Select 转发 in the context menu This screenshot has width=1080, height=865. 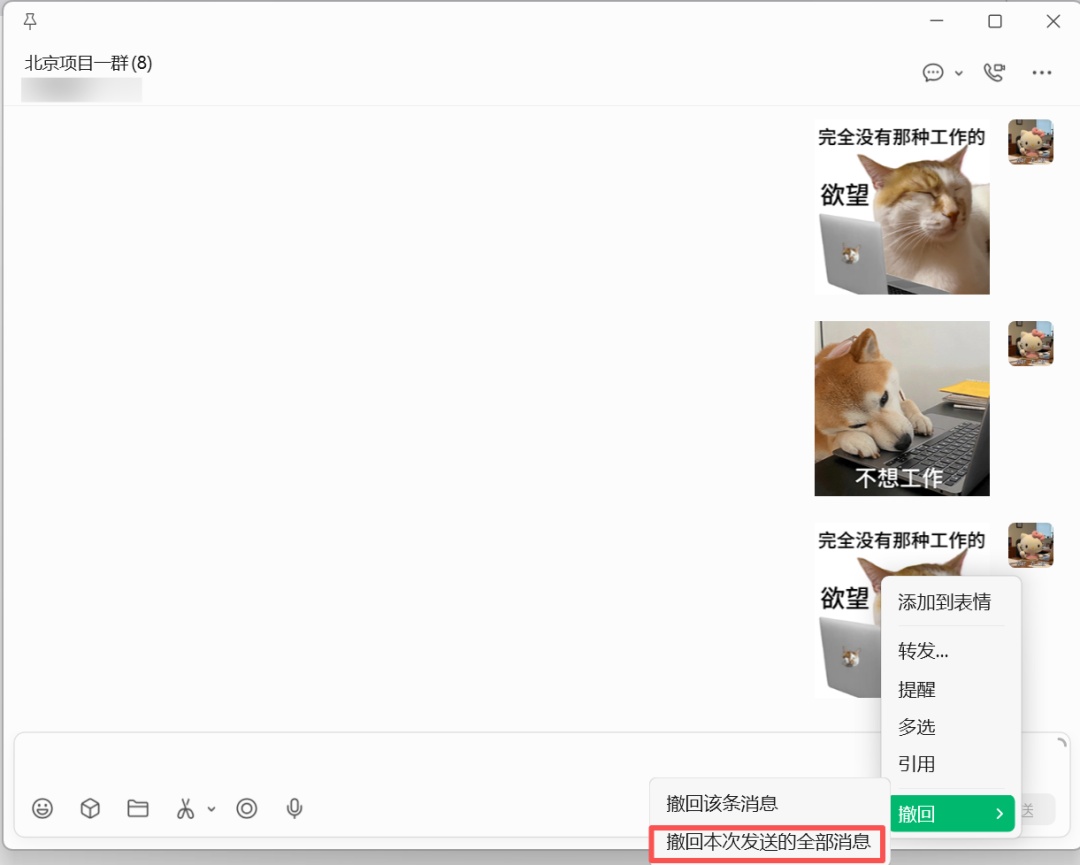pyautogui.click(x=922, y=650)
